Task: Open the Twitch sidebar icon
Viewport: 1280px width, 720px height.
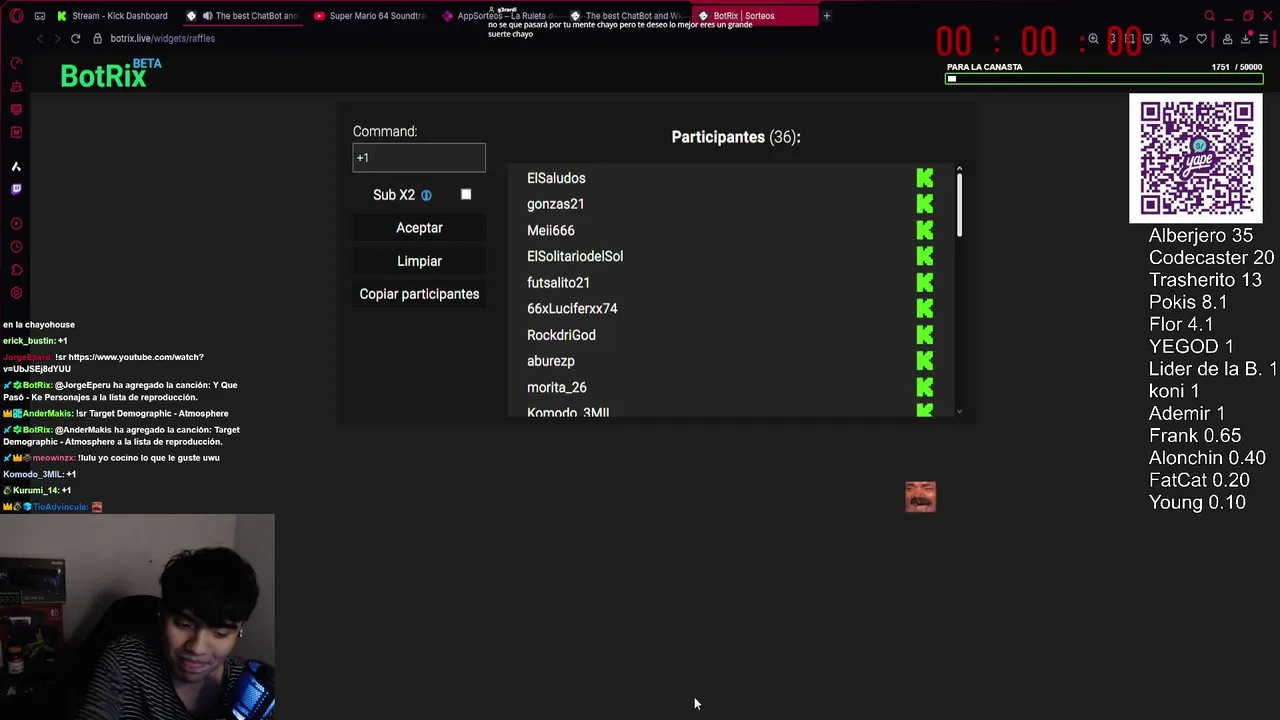Action: (16, 189)
